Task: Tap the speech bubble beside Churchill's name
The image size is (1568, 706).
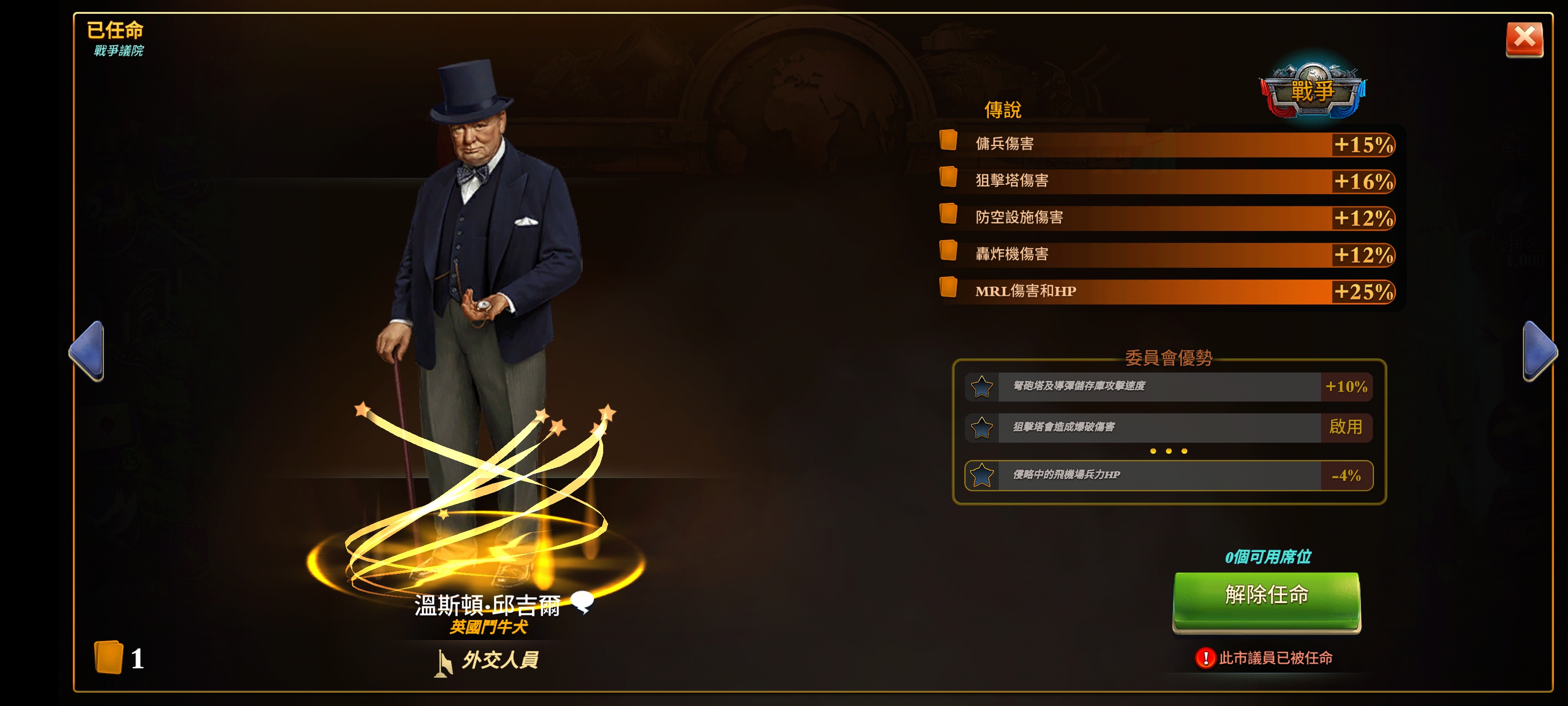Action: [583, 602]
